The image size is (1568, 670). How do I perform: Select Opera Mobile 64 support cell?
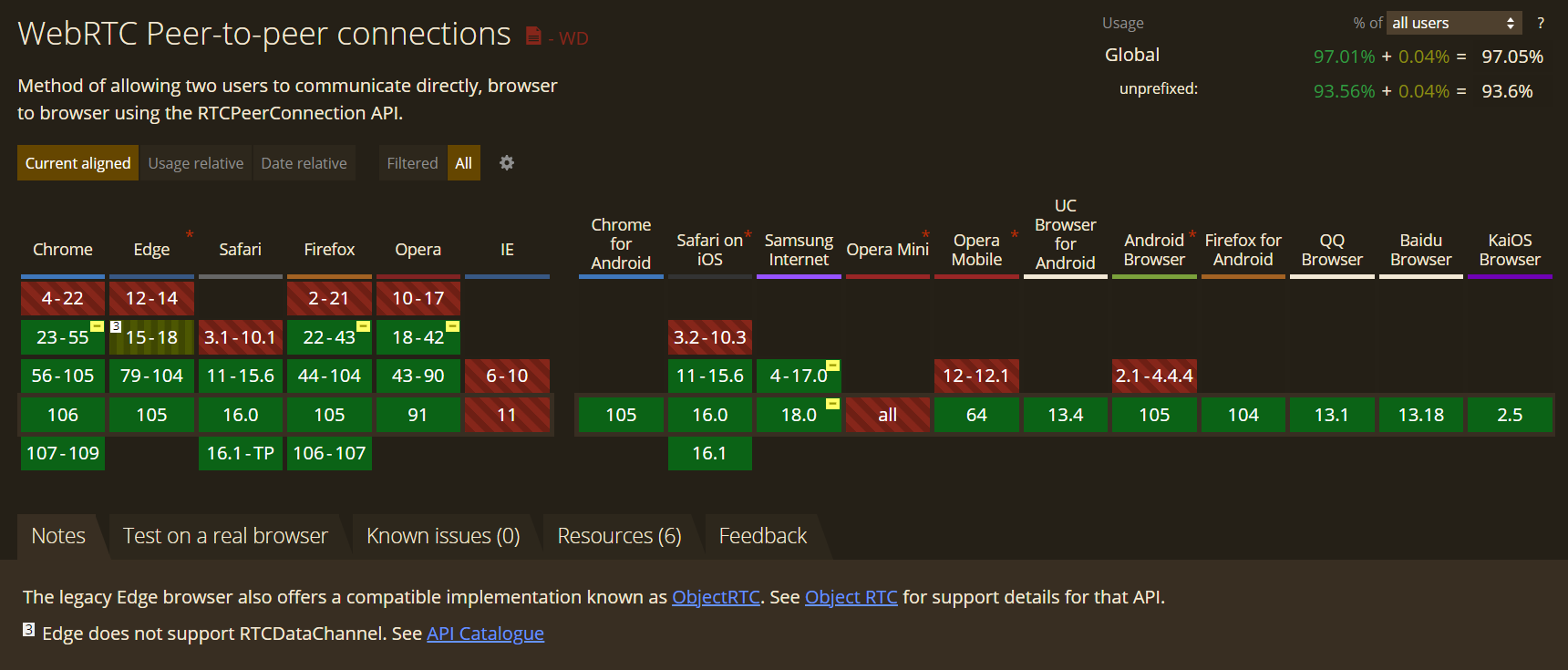[x=976, y=415]
